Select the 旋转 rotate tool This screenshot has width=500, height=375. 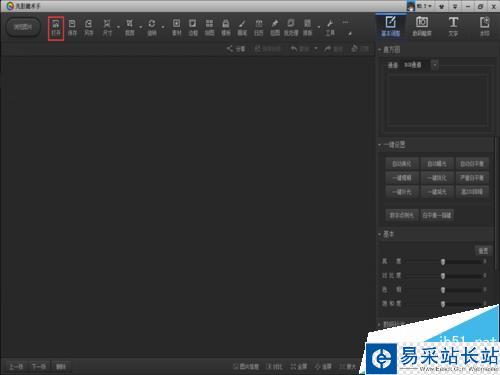click(x=152, y=28)
